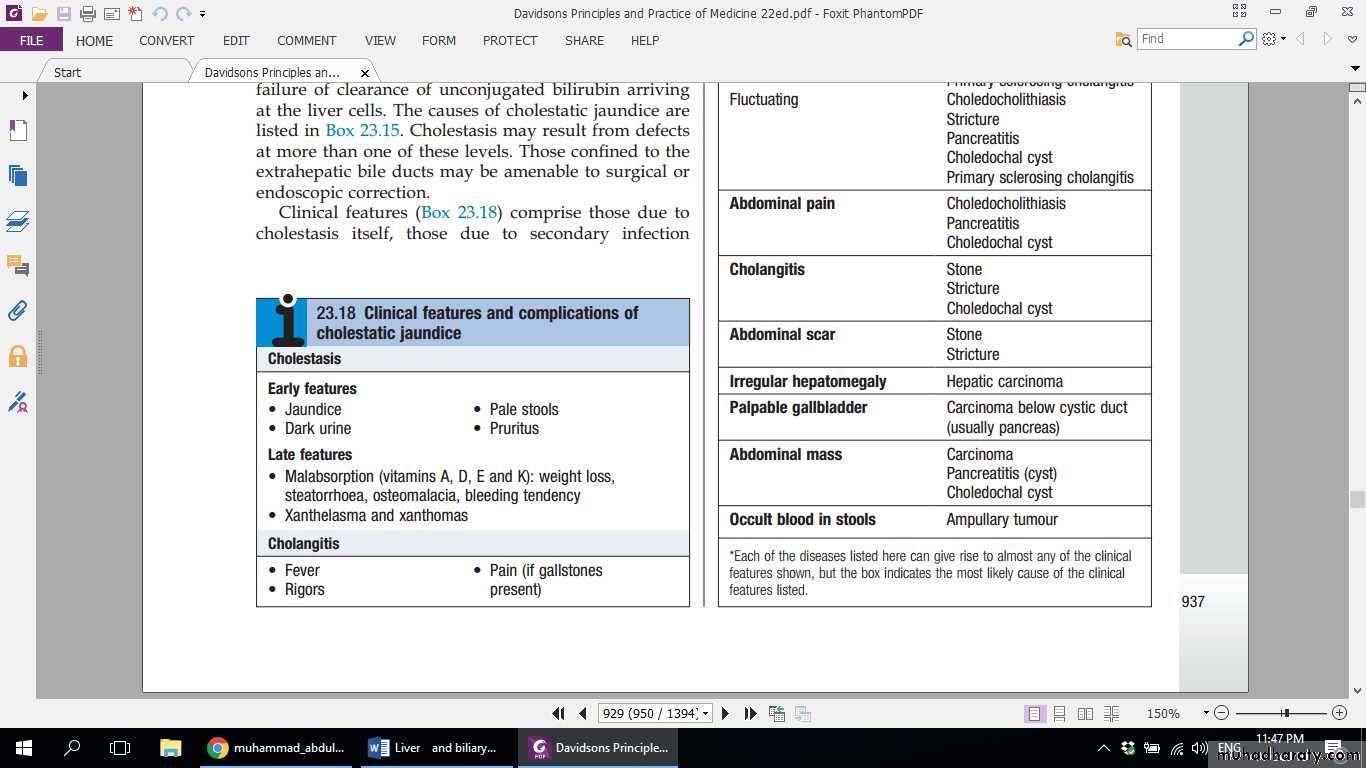The width and height of the screenshot is (1366, 768).
Task: Open the Comments panel in sidebar
Action: click(17, 266)
